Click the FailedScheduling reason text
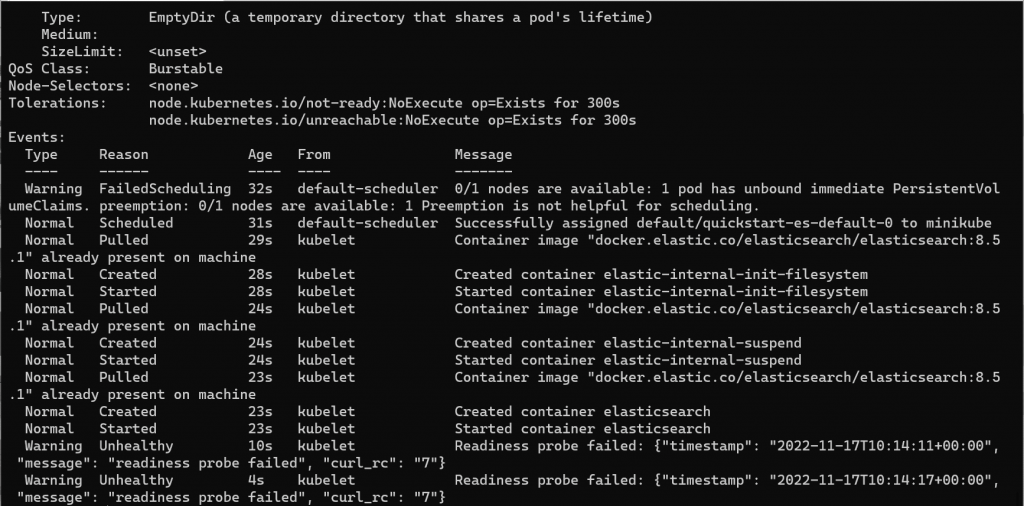 [165, 189]
